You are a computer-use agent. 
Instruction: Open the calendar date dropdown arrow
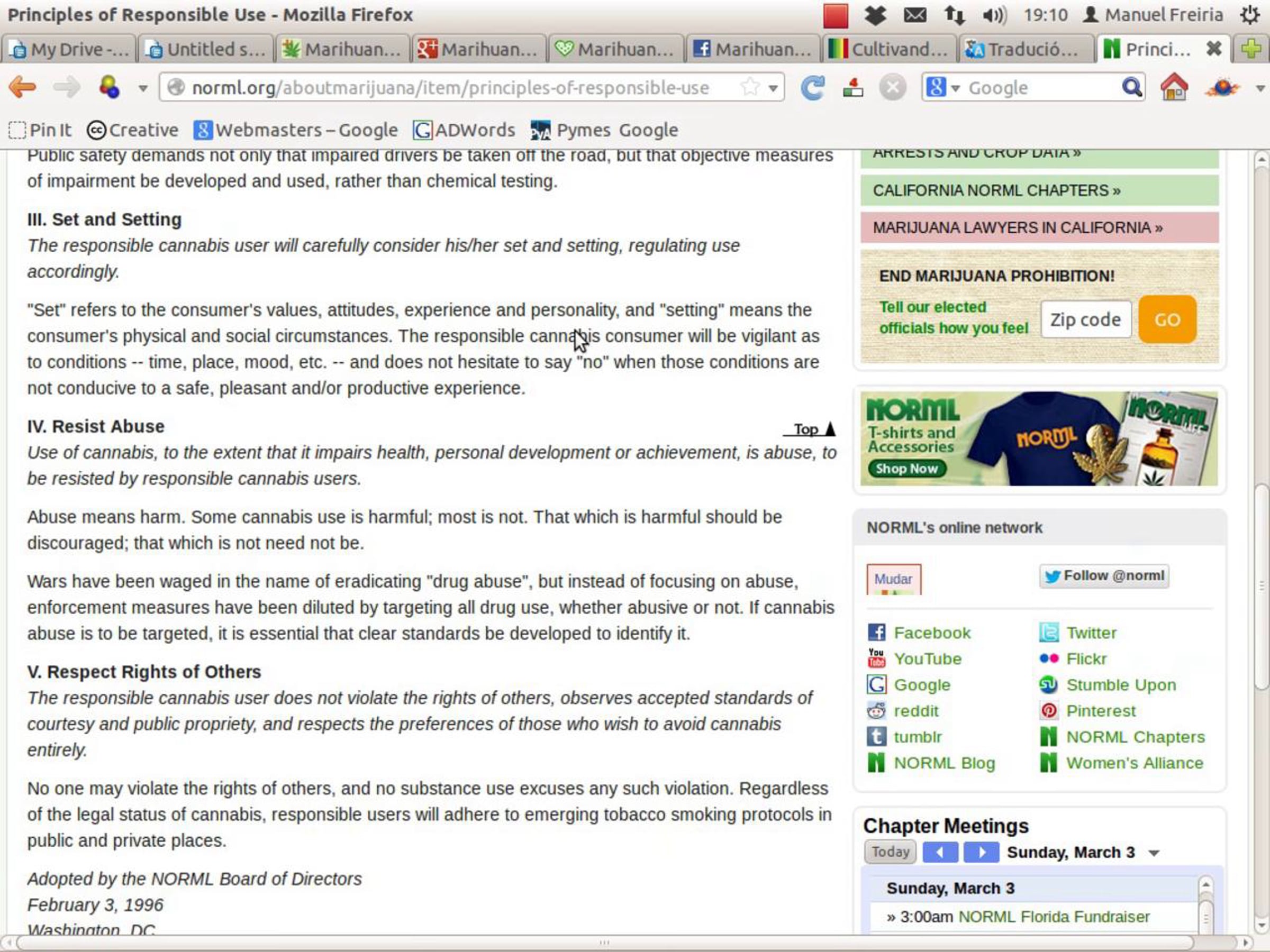tap(1154, 853)
